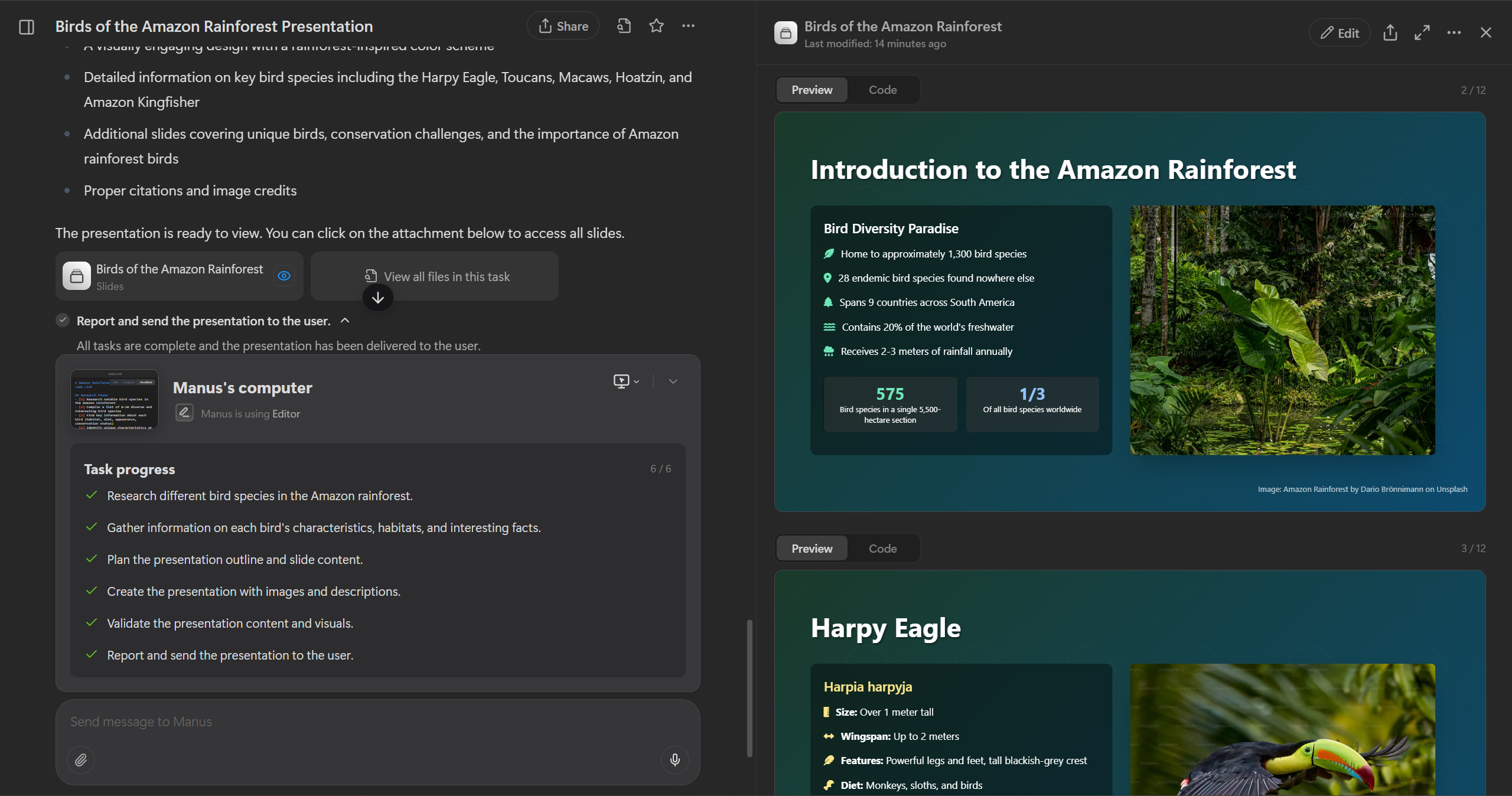Click the completed step check circle
This screenshot has height=796, width=1512.
[x=63, y=321]
